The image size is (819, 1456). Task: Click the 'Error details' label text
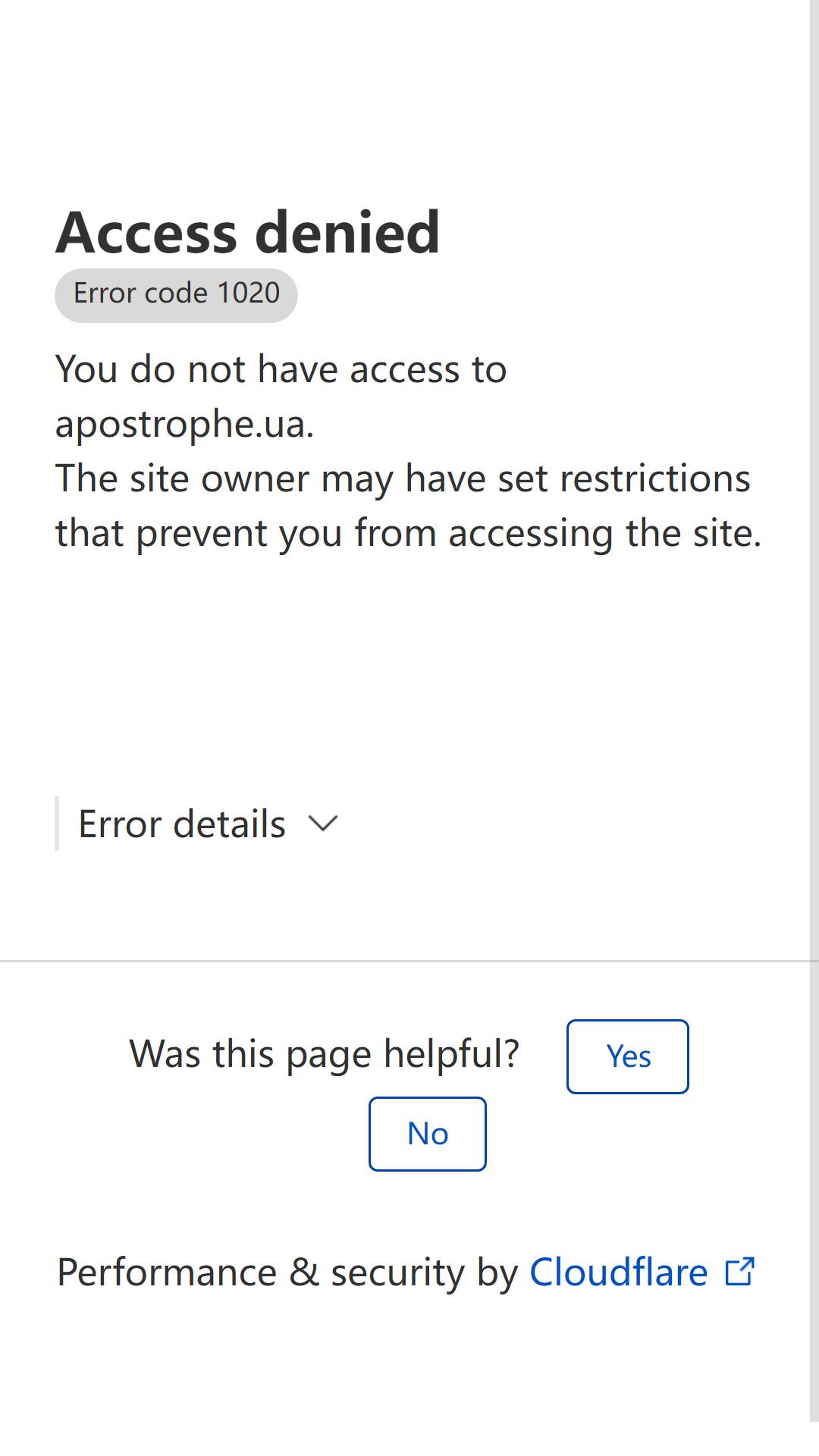(x=182, y=824)
